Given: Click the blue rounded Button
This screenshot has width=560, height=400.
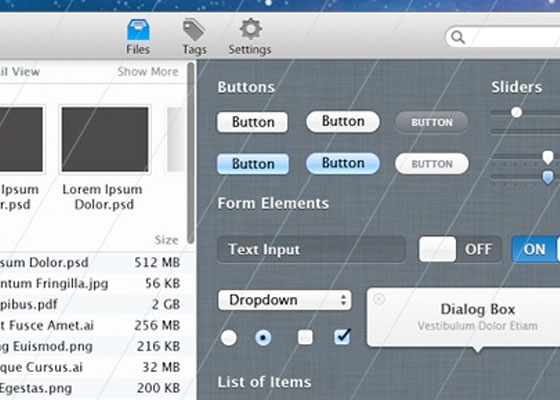Looking at the screenshot, I should (343, 163).
